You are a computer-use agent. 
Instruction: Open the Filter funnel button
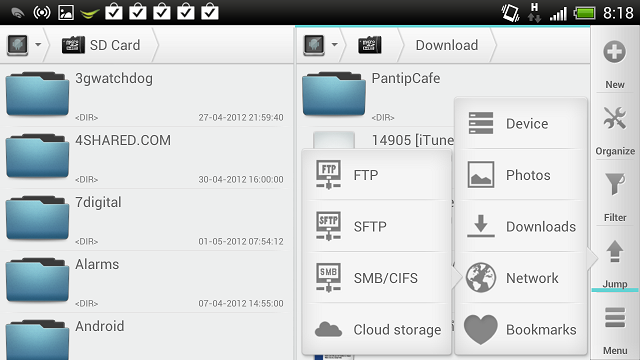(615, 195)
